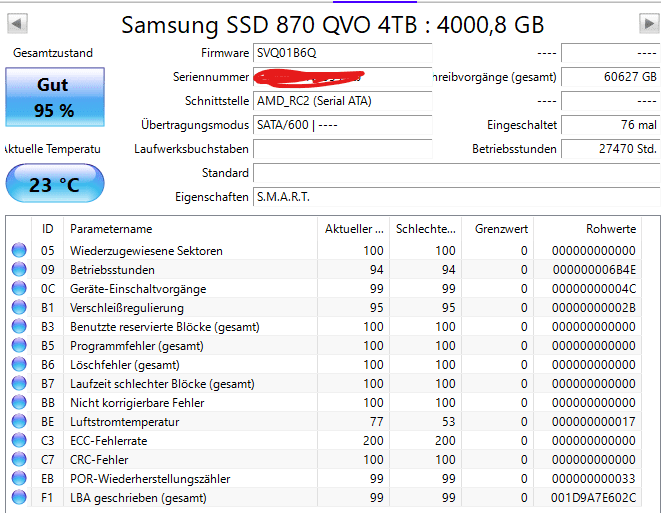The height and width of the screenshot is (513, 661).
Task: Select the LBA geschrieben (gesamt) parameter name
Action: pyautogui.click(x=138, y=497)
